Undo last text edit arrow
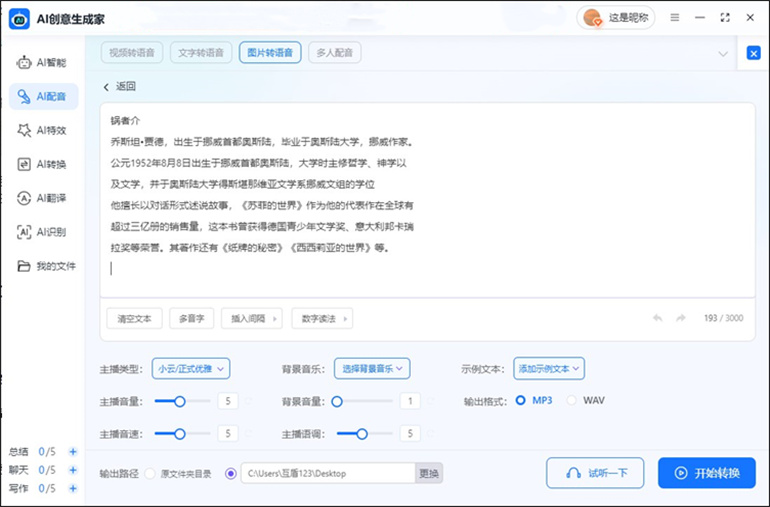770x507 pixels. click(x=658, y=318)
